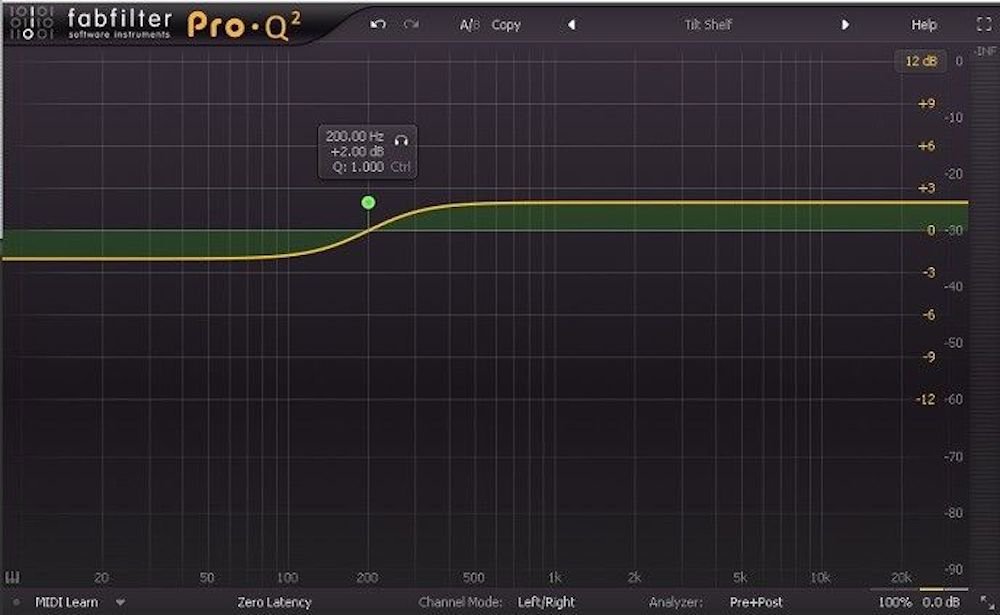Open the Tilt Shelf preset menu
The width and height of the screenshot is (1000, 615).
point(708,25)
